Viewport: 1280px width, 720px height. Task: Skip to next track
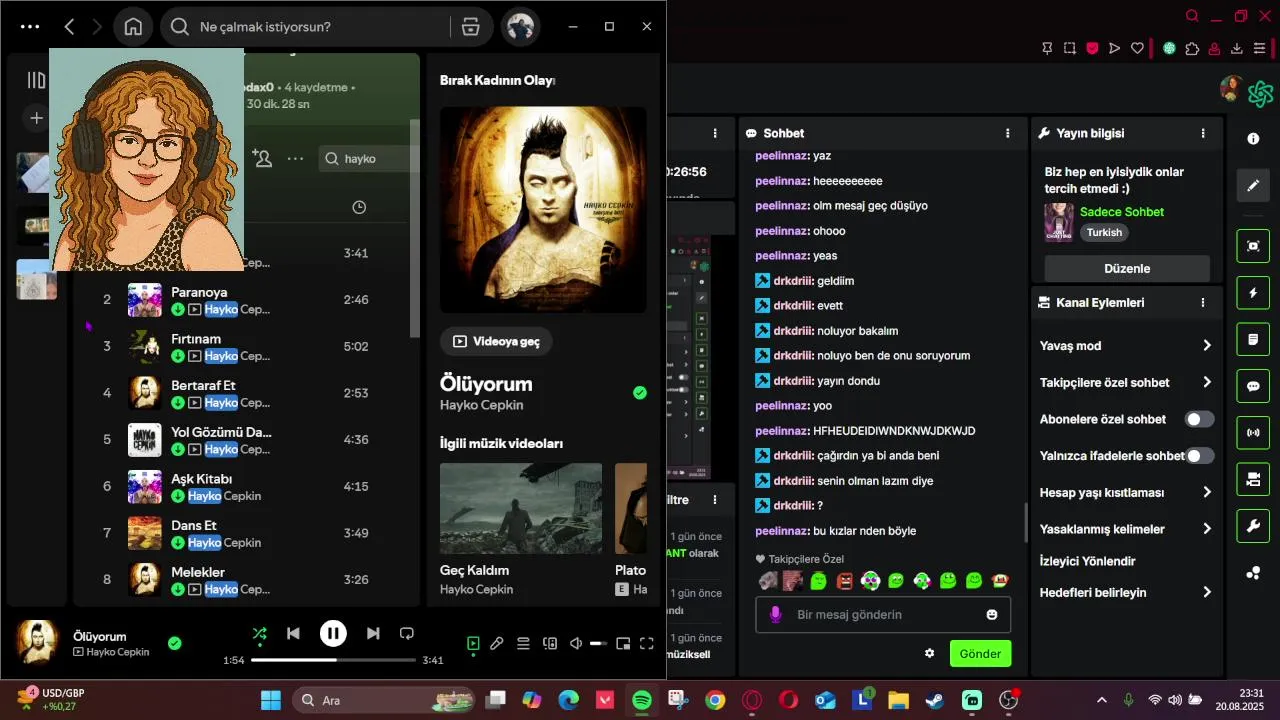pos(373,633)
